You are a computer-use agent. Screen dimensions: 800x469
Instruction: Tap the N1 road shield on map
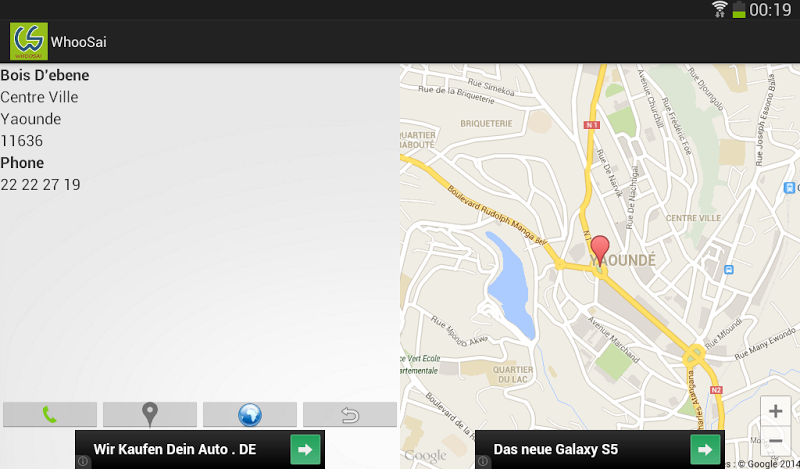[592, 125]
